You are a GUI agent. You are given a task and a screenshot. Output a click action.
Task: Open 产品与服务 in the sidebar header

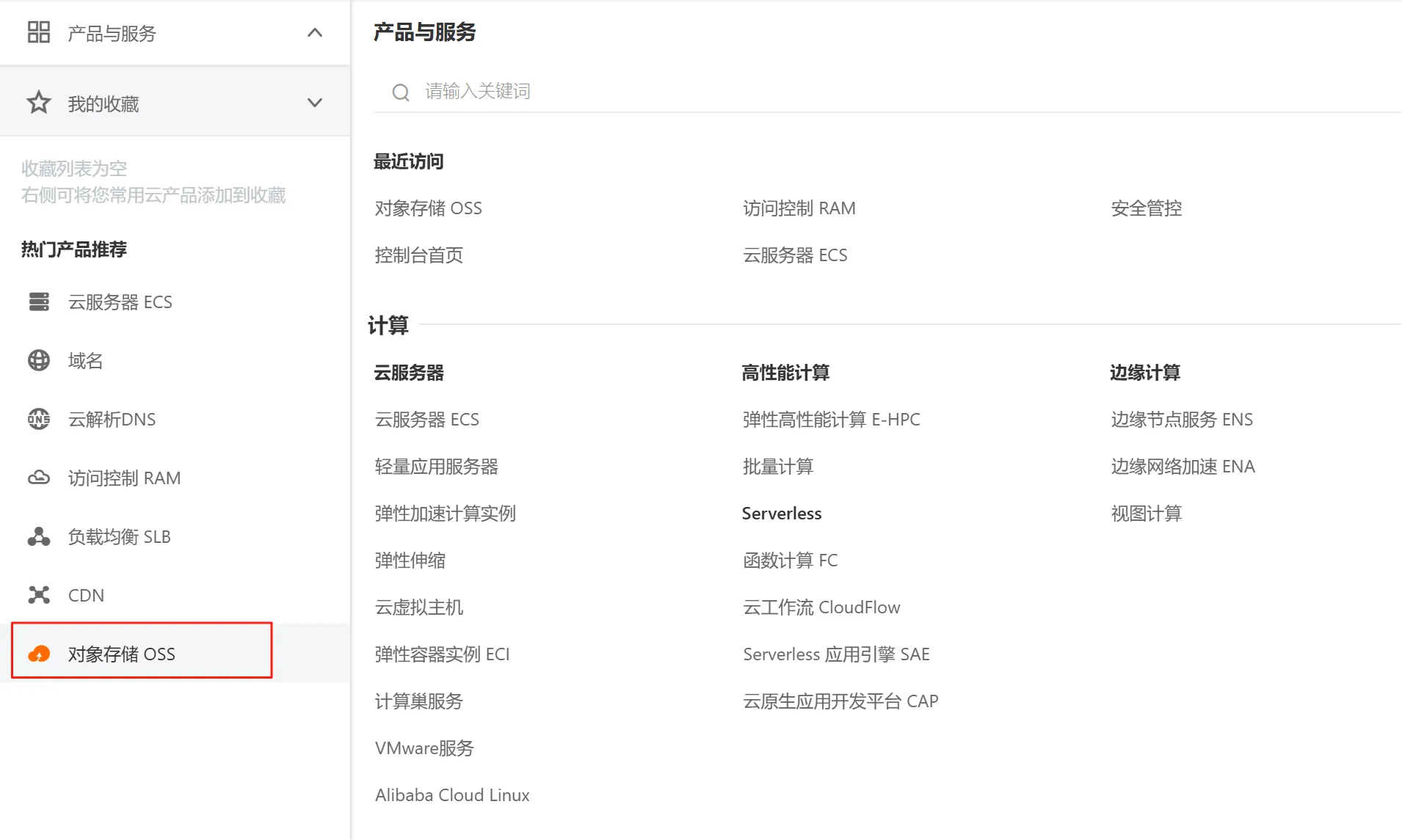coord(112,33)
